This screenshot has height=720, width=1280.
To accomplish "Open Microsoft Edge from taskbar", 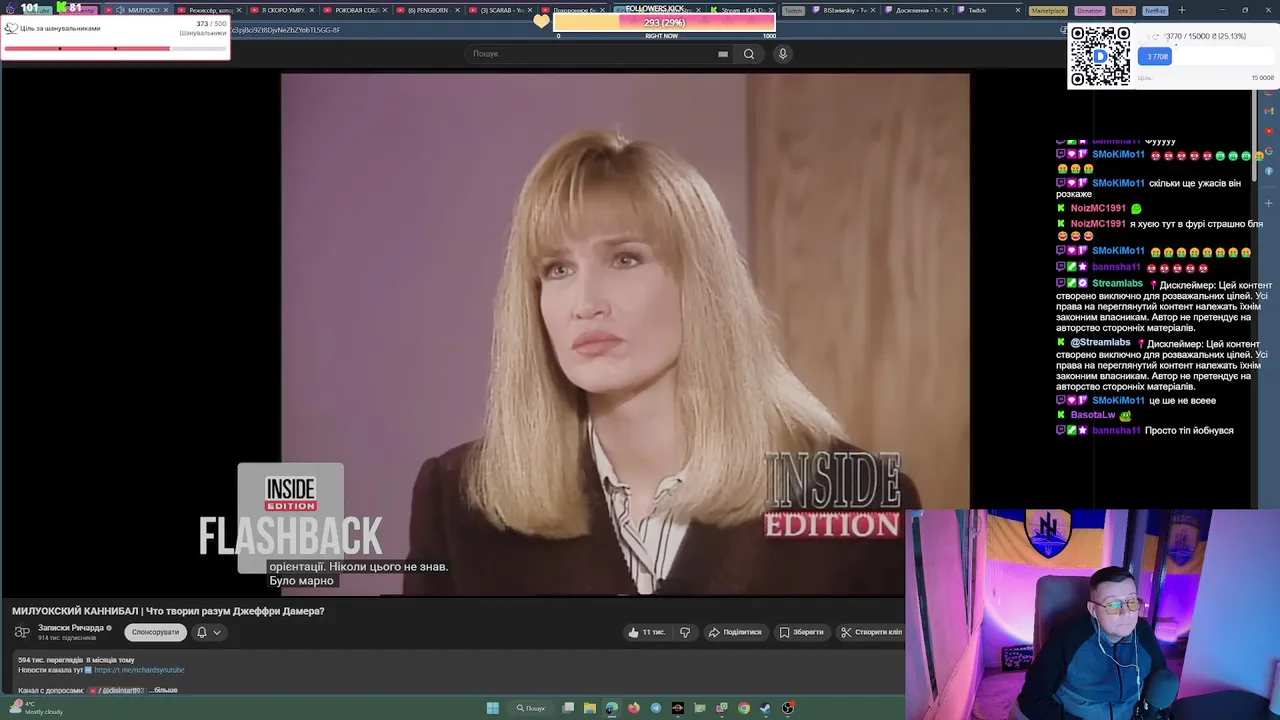I will click(612, 708).
